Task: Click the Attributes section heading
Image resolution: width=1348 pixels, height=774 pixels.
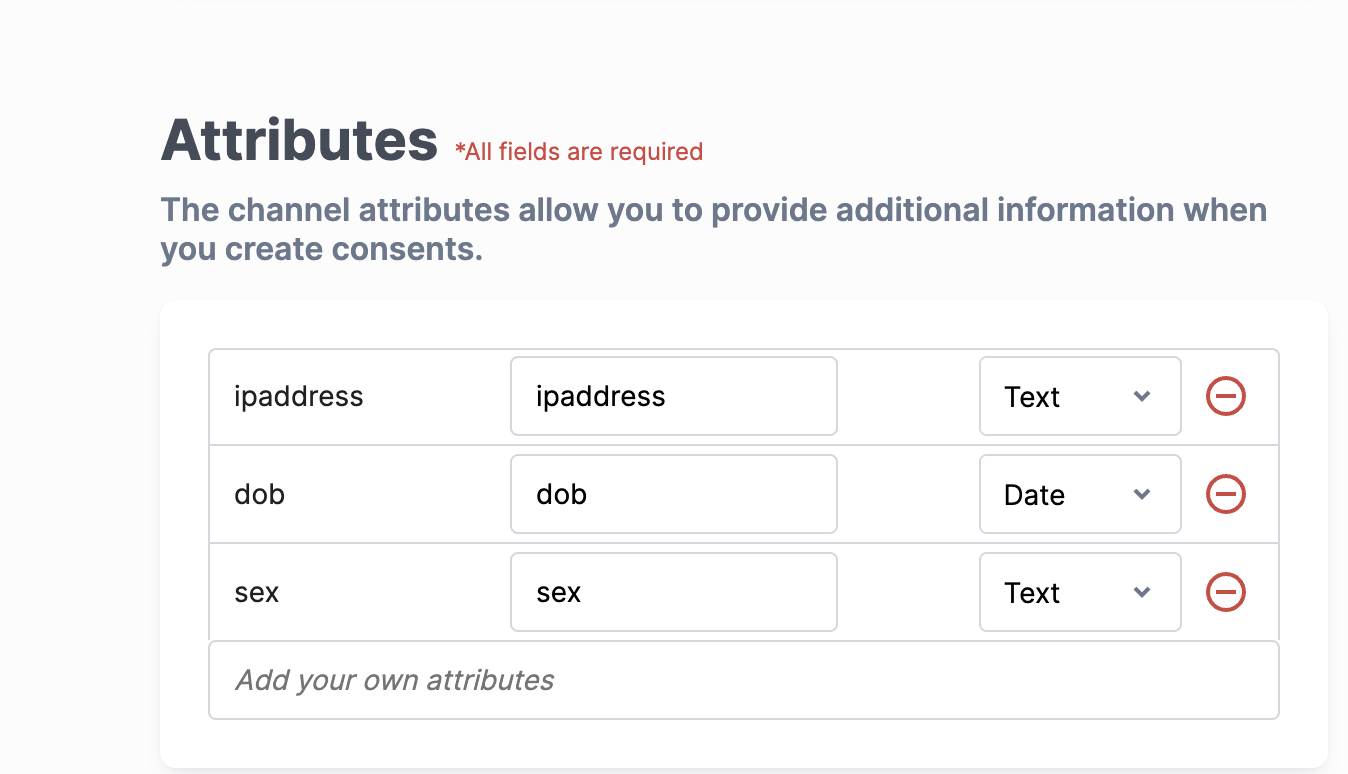Action: click(x=299, y=139)
